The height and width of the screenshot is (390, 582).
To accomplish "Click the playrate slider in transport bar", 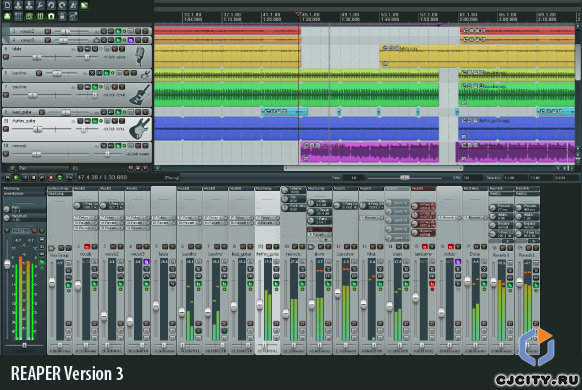I will (405, 178).
